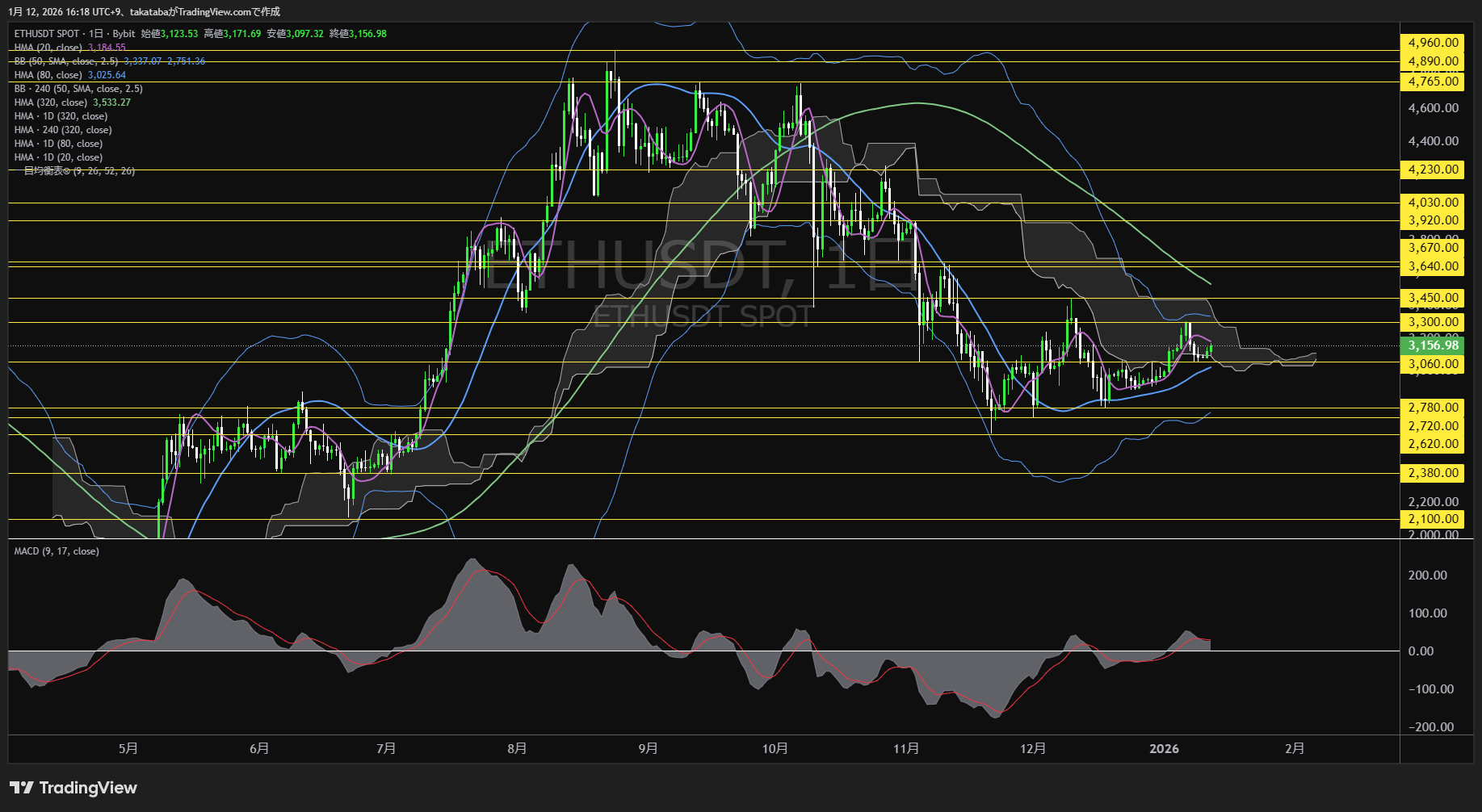The height and width of the screenshot is (812, 1482).
Task: Open the MACD (9, 17, close) legend
Action: pos(57,551)
